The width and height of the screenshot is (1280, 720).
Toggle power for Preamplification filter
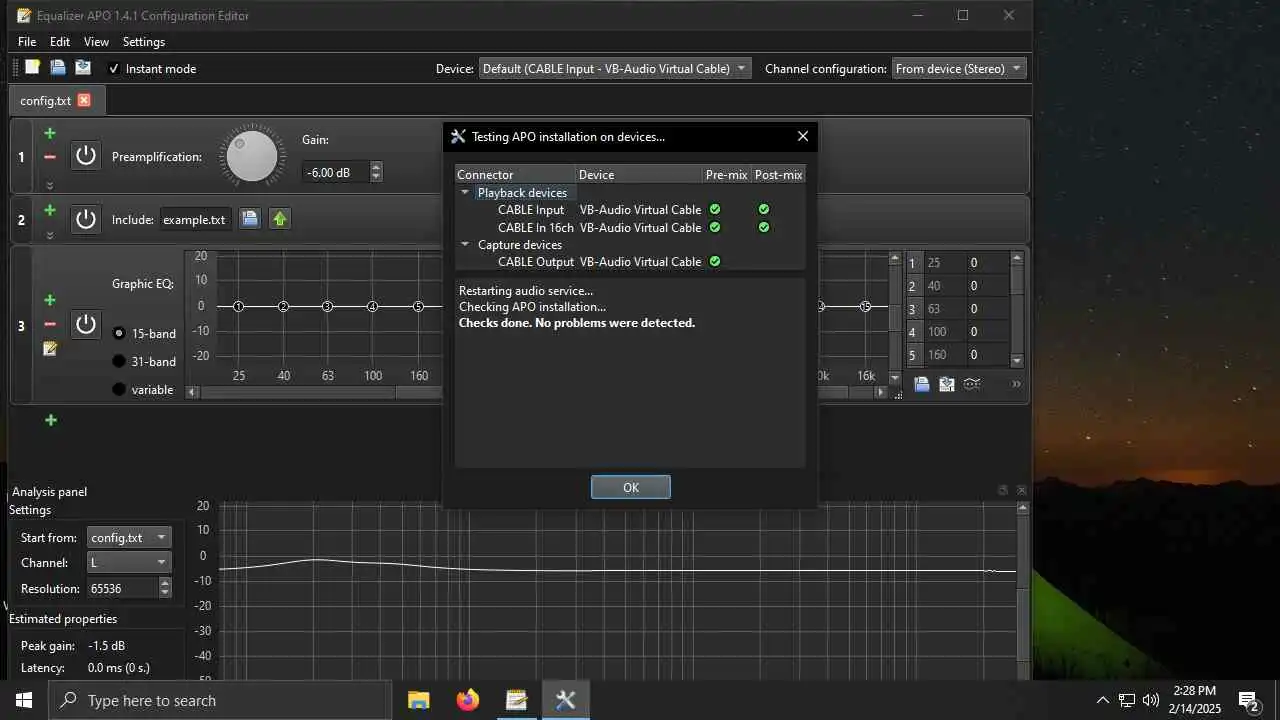pyautogui.click(x=86, y=156)
